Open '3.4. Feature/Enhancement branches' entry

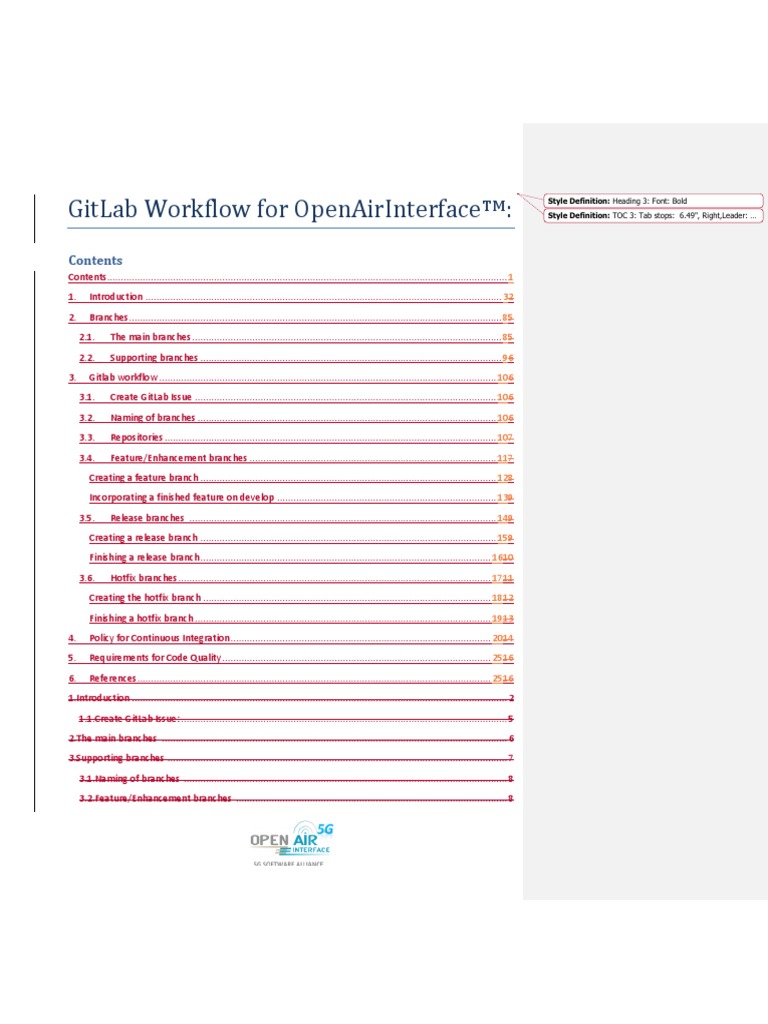(x=296, y=458)
